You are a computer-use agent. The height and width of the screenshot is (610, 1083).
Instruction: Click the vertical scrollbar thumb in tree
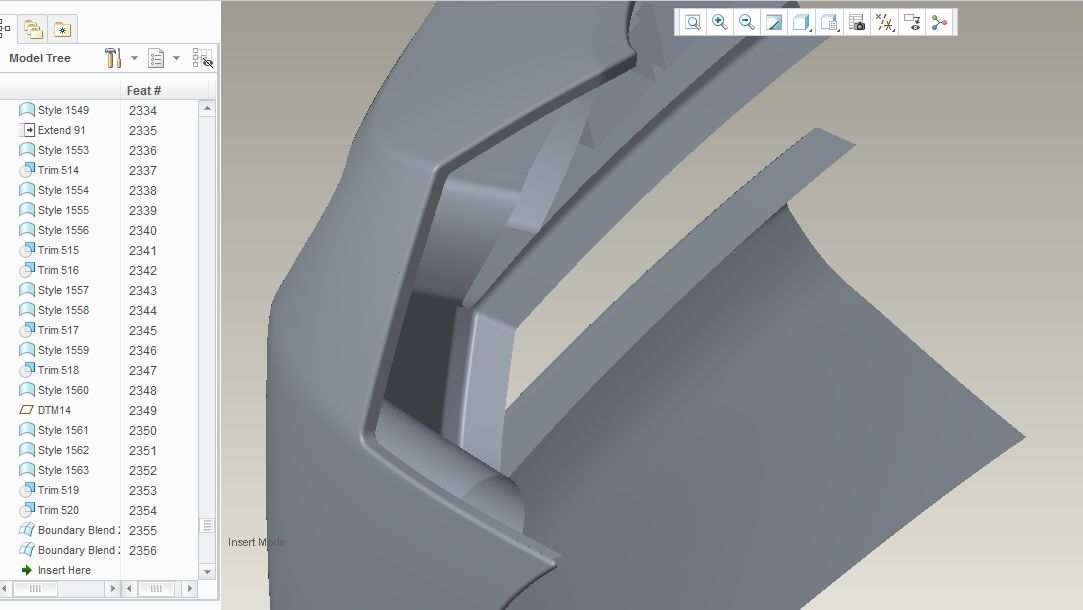(x=207, y=526)
